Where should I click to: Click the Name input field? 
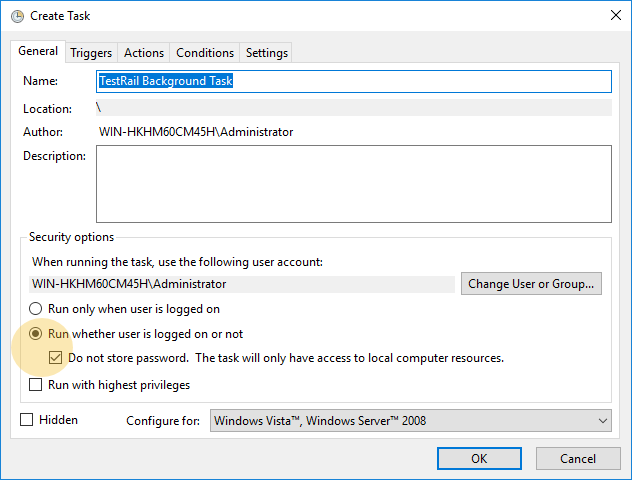click(x=353, y=81)
